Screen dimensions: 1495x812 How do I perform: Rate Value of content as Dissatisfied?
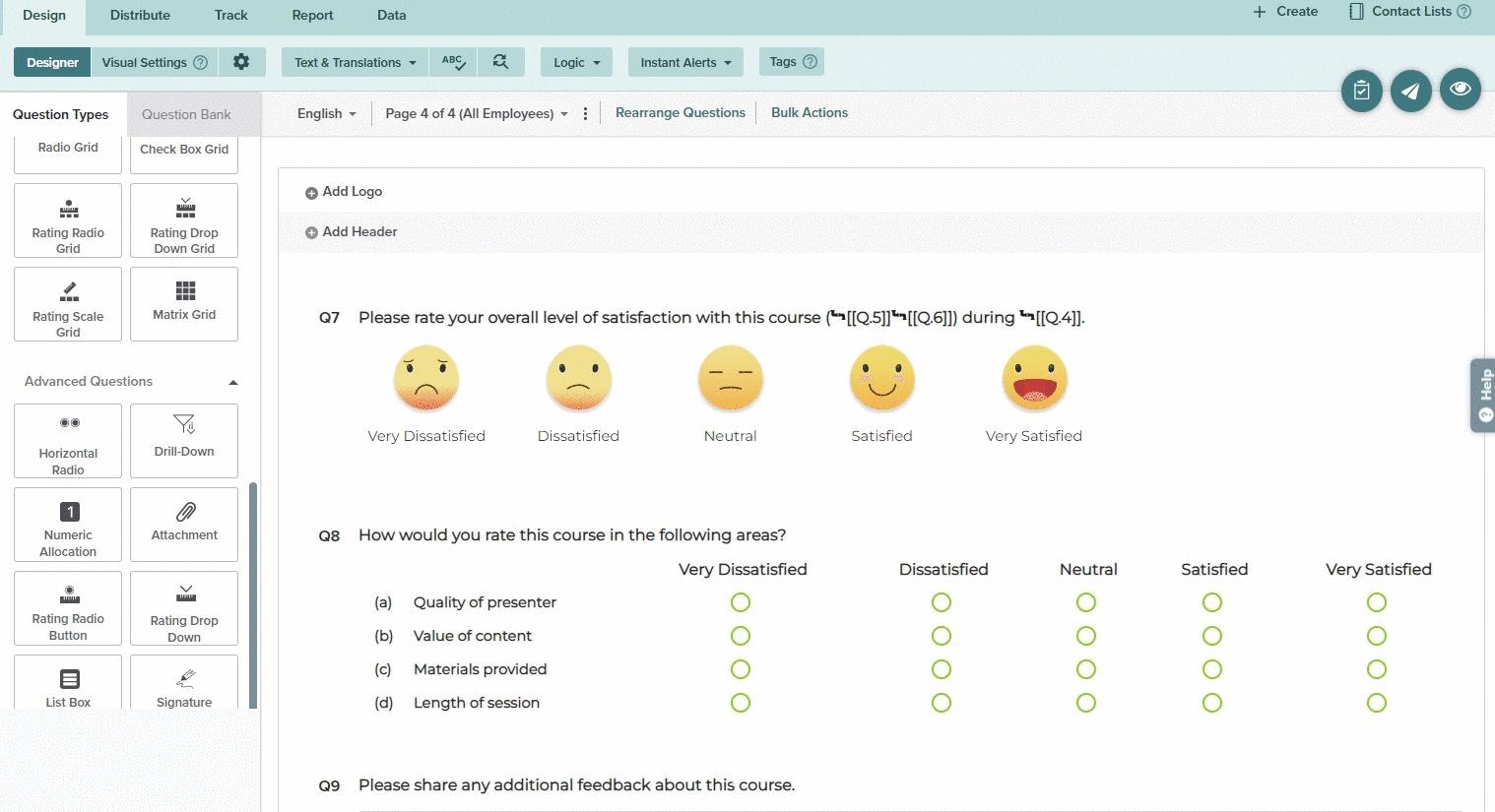[x=942, y=636]
